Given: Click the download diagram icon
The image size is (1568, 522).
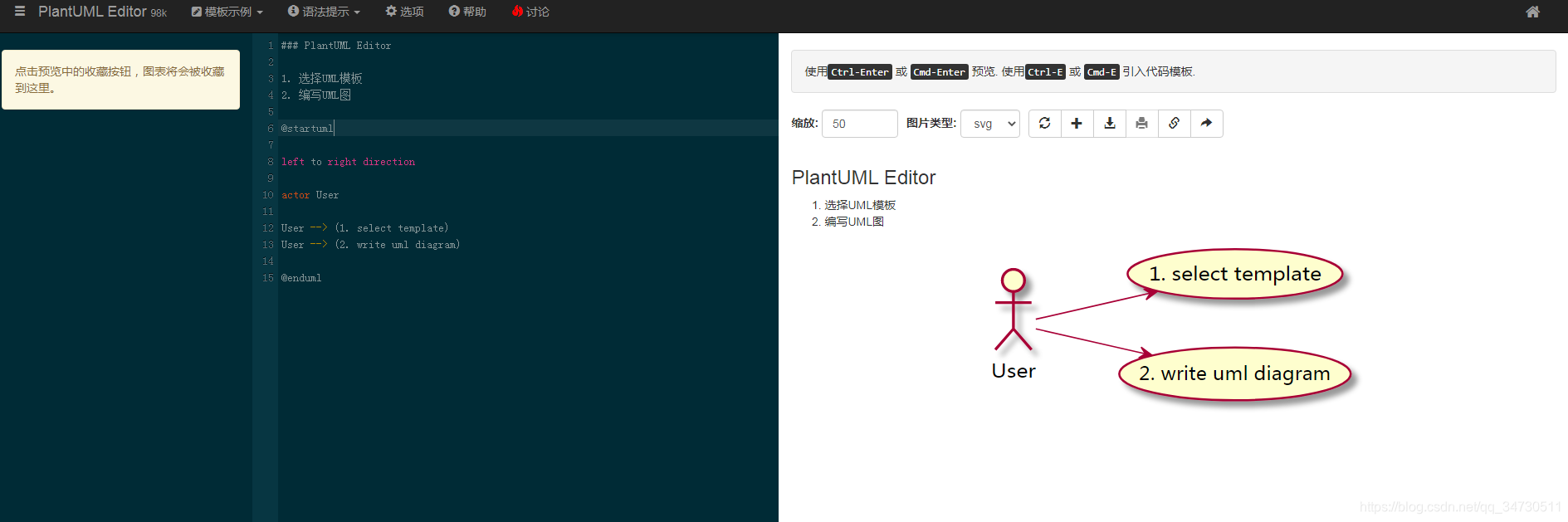Looking at the screenshot, I should point(1109,124).
